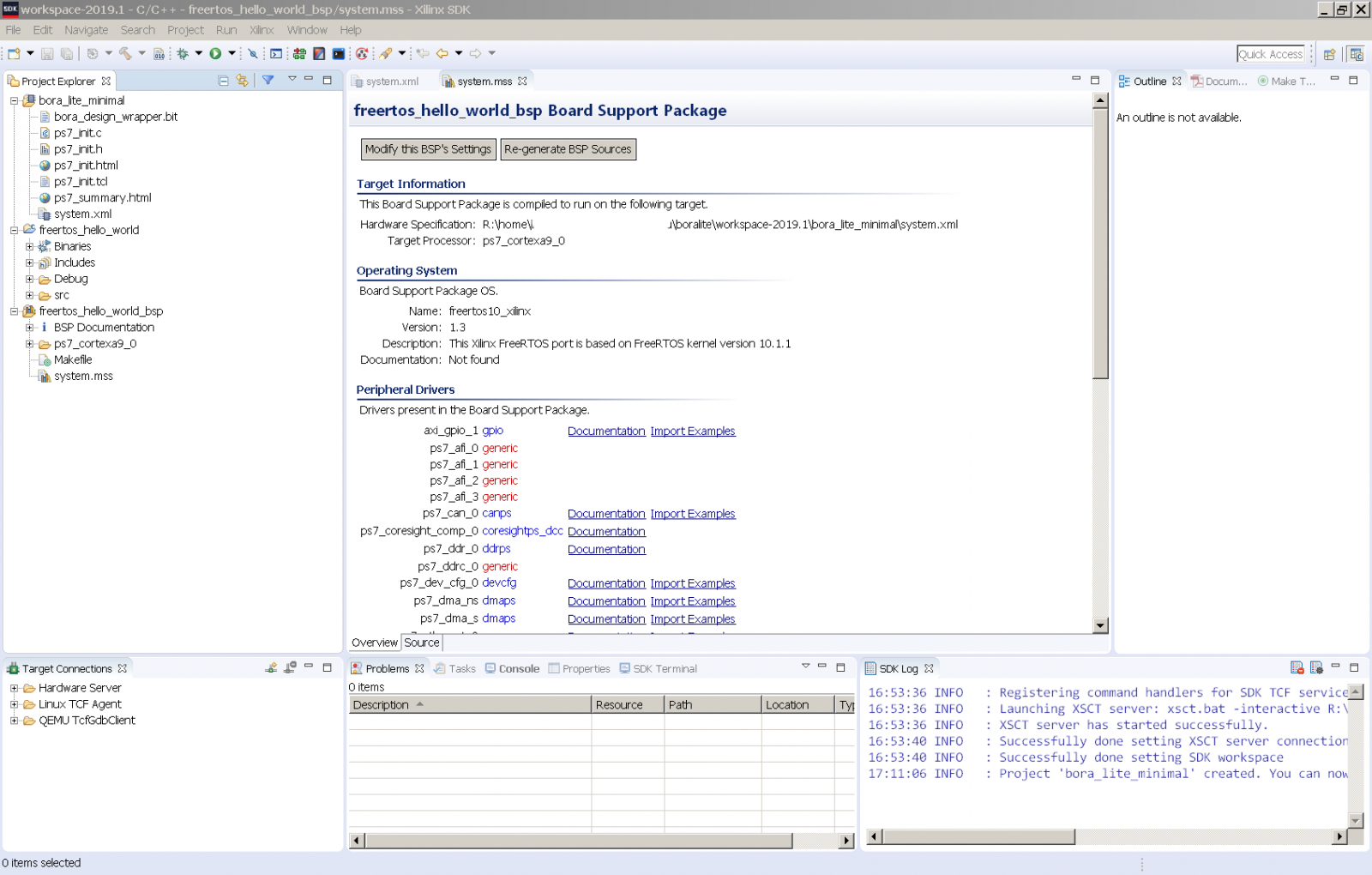Click the Debug bug icon in toolbar
Image resolution: width=1372 pixels, height=875 pixels.
(183, 53)
